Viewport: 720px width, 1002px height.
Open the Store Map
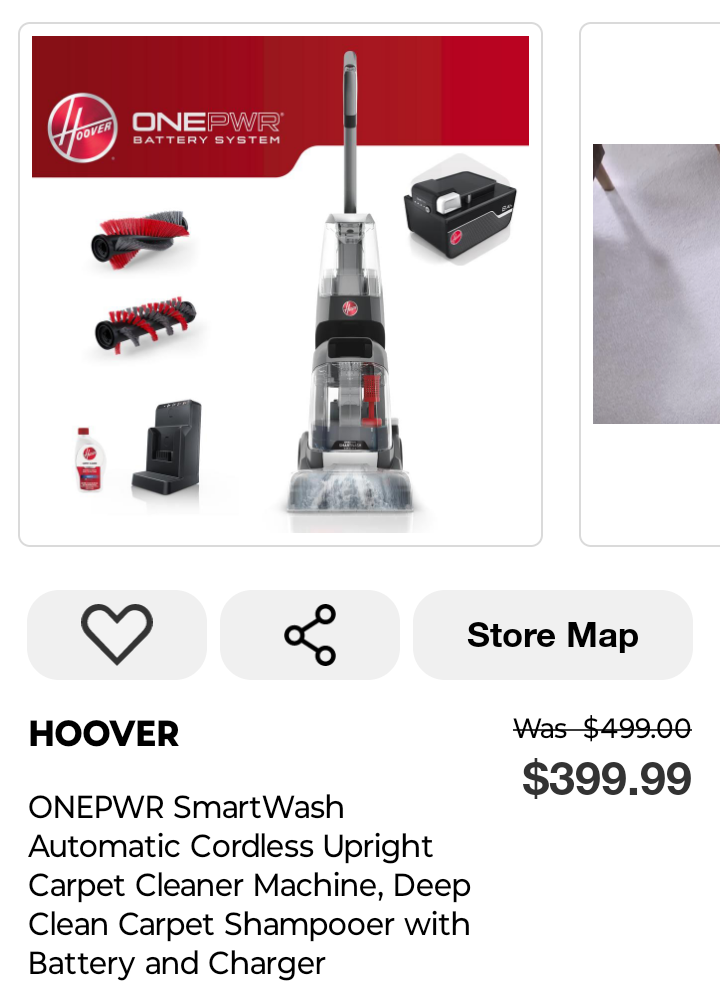pos(553,635)
